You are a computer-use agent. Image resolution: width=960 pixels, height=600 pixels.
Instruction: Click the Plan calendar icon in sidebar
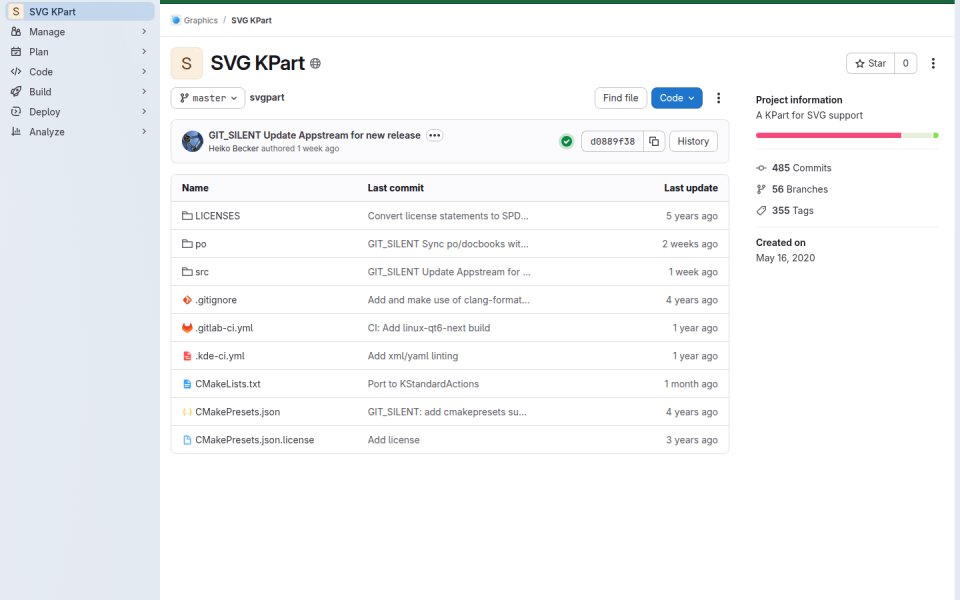(x=16, y=51)
